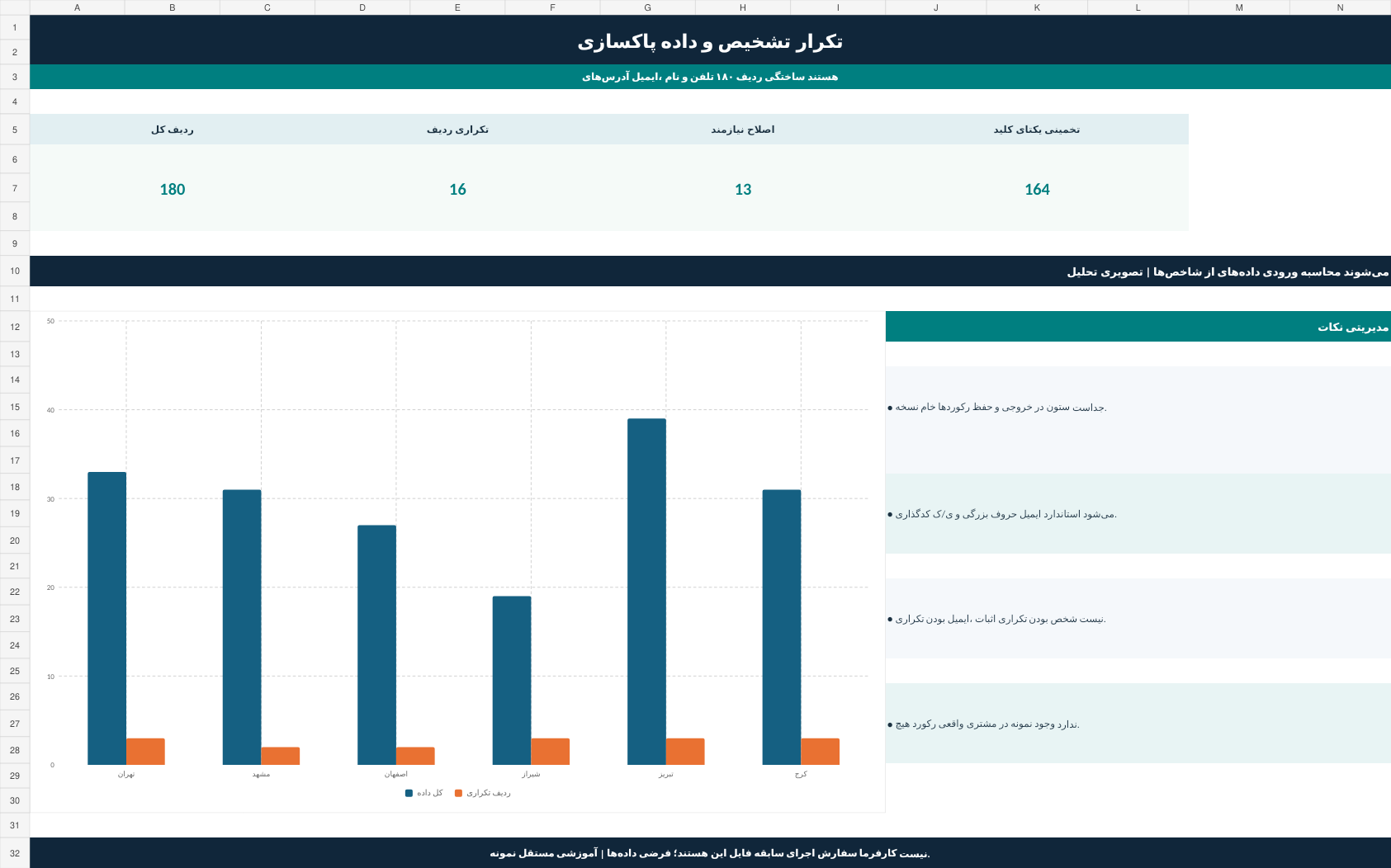The image size is (1391, 868).
Task: Select column N header
Action: click(x=1340, y=7)
